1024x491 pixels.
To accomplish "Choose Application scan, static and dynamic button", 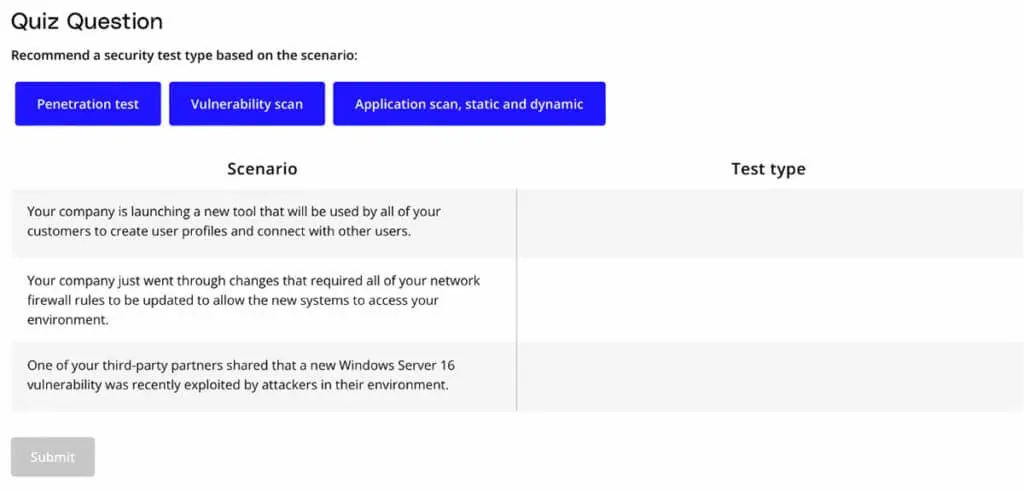I will click(x=469, y=104).
